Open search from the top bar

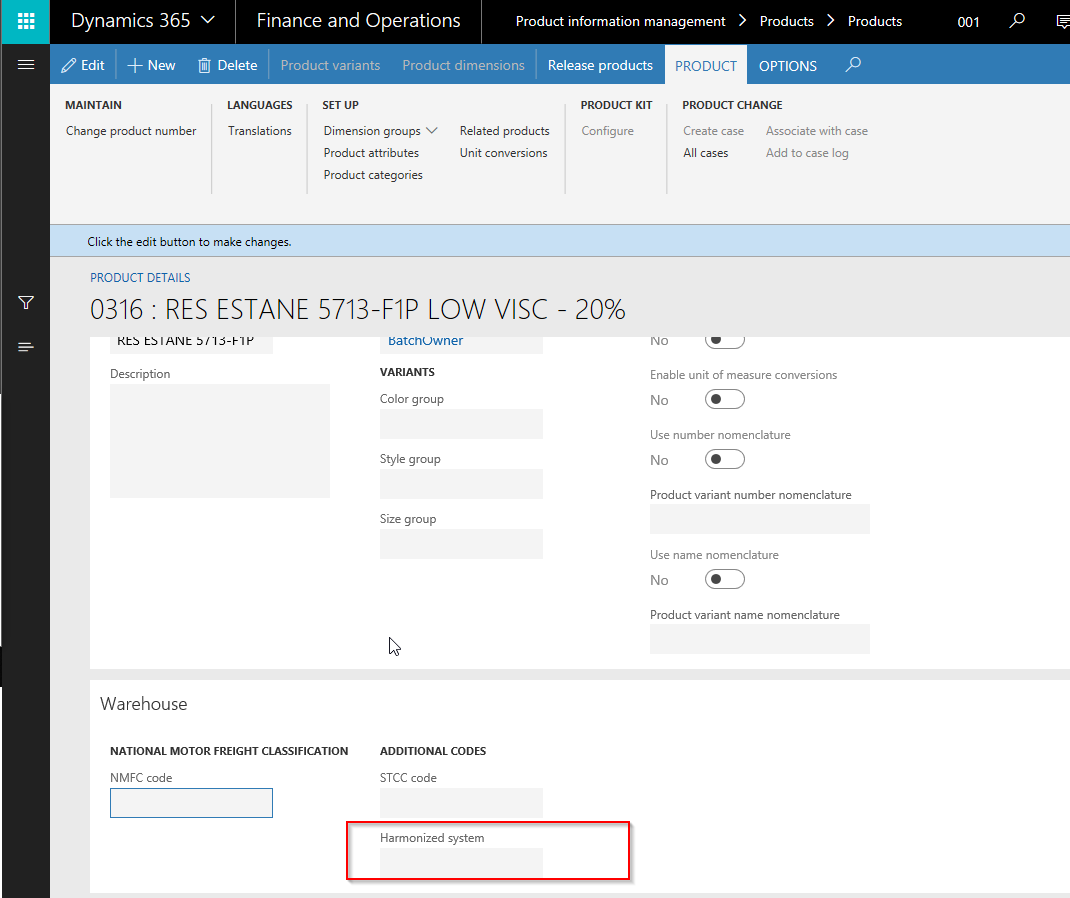[1017, 20]
